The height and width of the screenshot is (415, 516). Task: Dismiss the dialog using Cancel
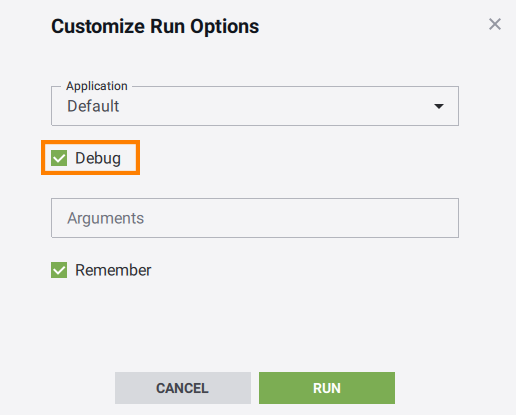183,388
